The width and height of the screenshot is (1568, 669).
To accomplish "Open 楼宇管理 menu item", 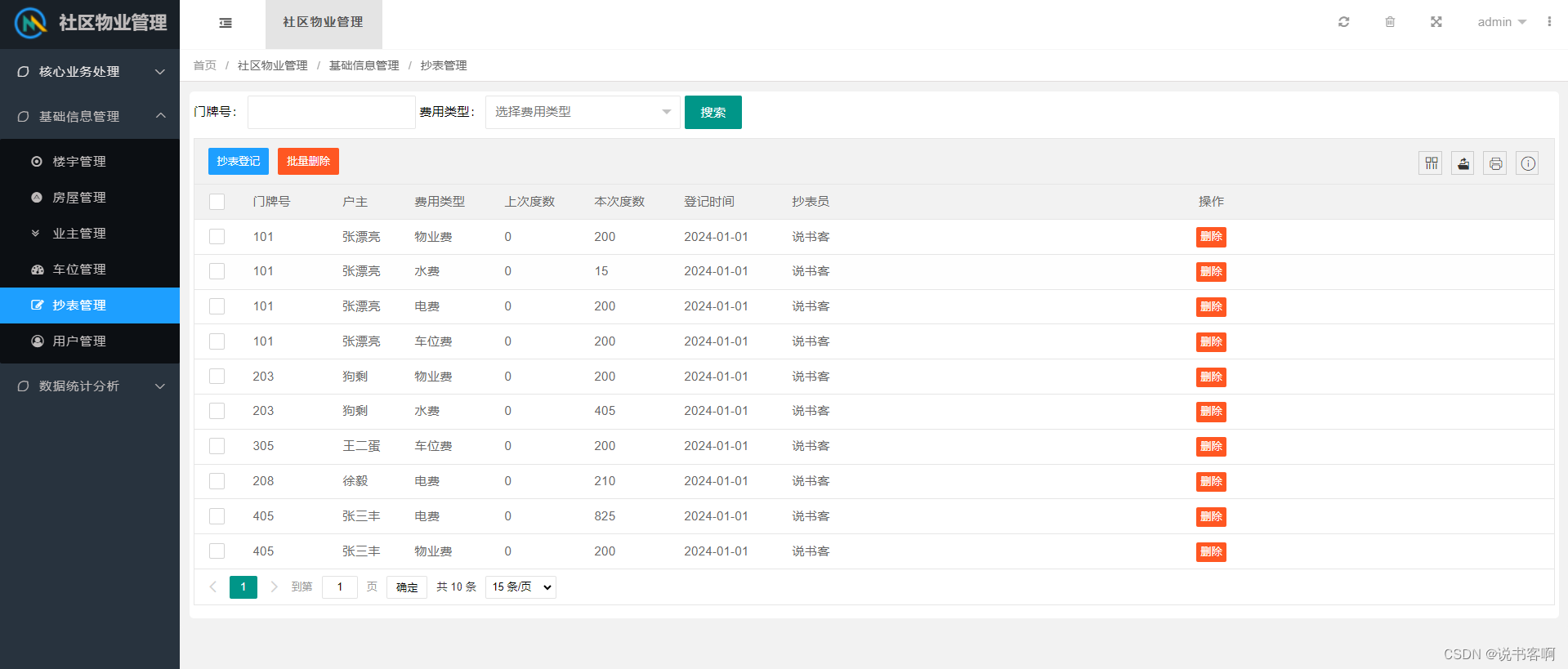I will pyautogui.click(x=90, y=162).
